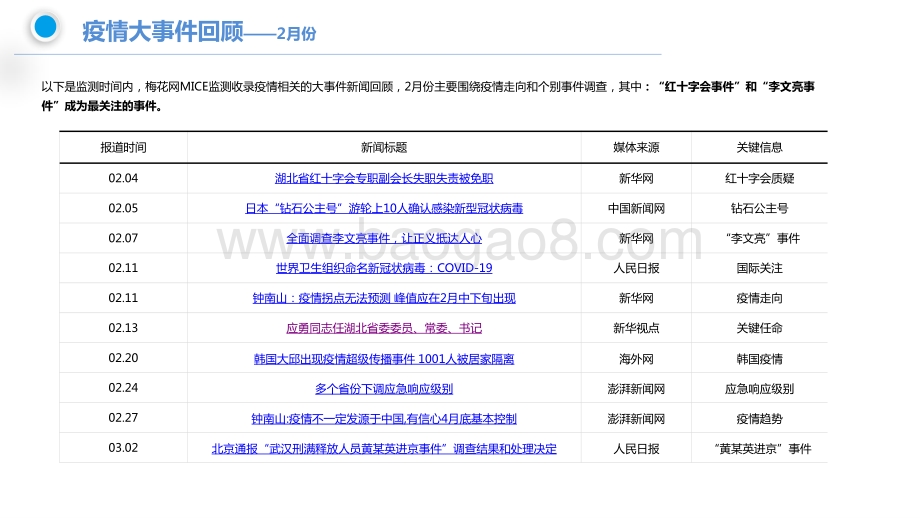Image resolution: width=920 pixels, height=518 pixels.
Task: Select date cell 02.13
Action: [123, 327]
